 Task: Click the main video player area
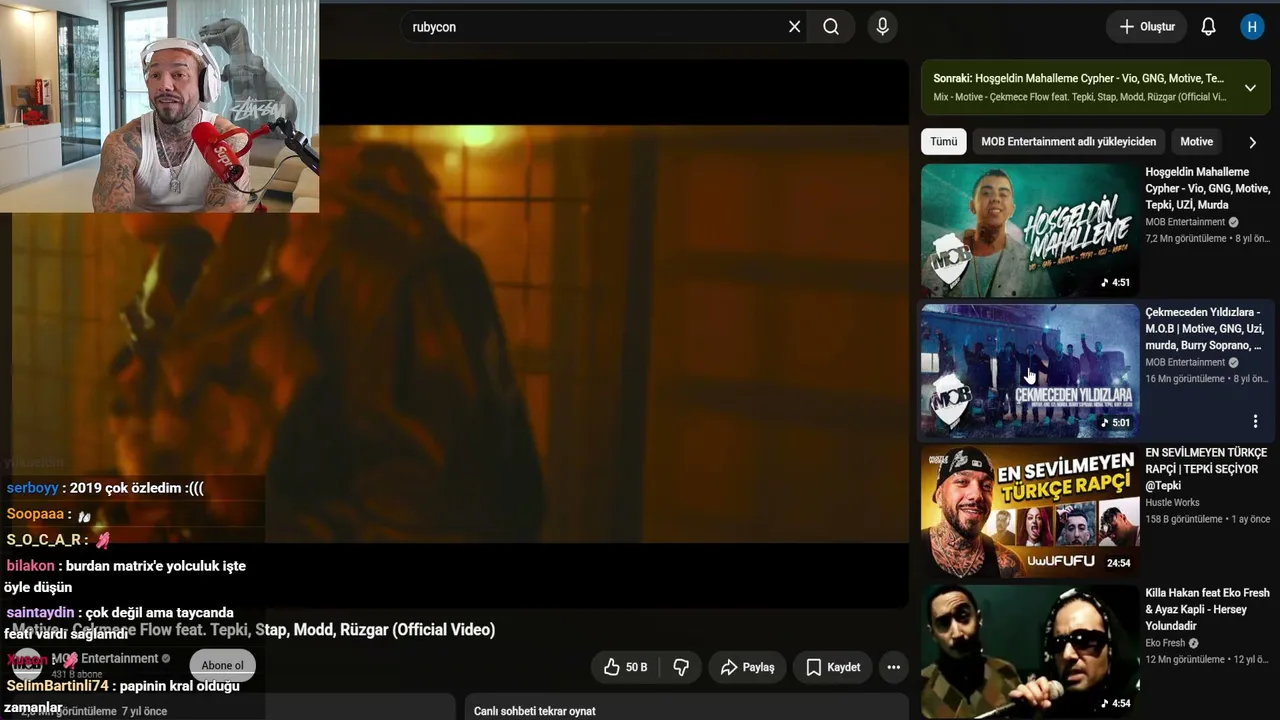coord(460,335)
